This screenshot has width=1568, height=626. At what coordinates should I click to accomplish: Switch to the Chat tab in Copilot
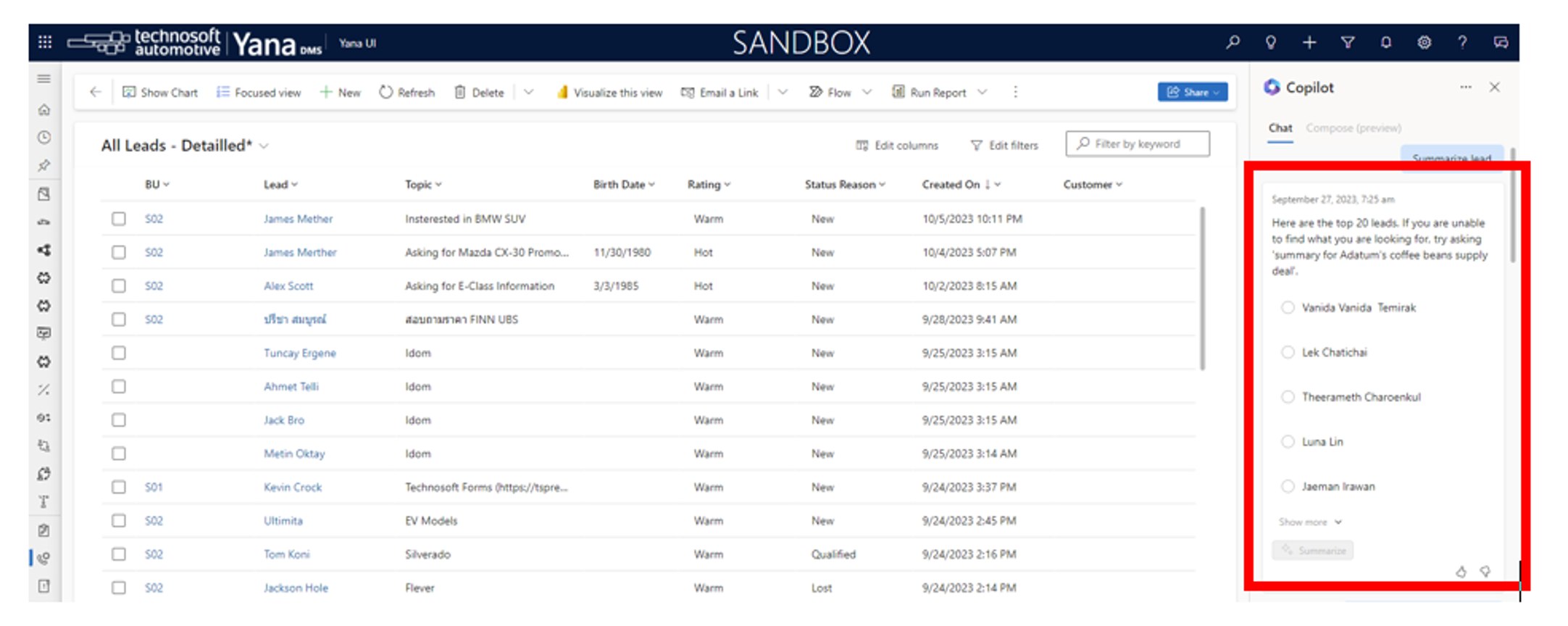click(1280, 128)
